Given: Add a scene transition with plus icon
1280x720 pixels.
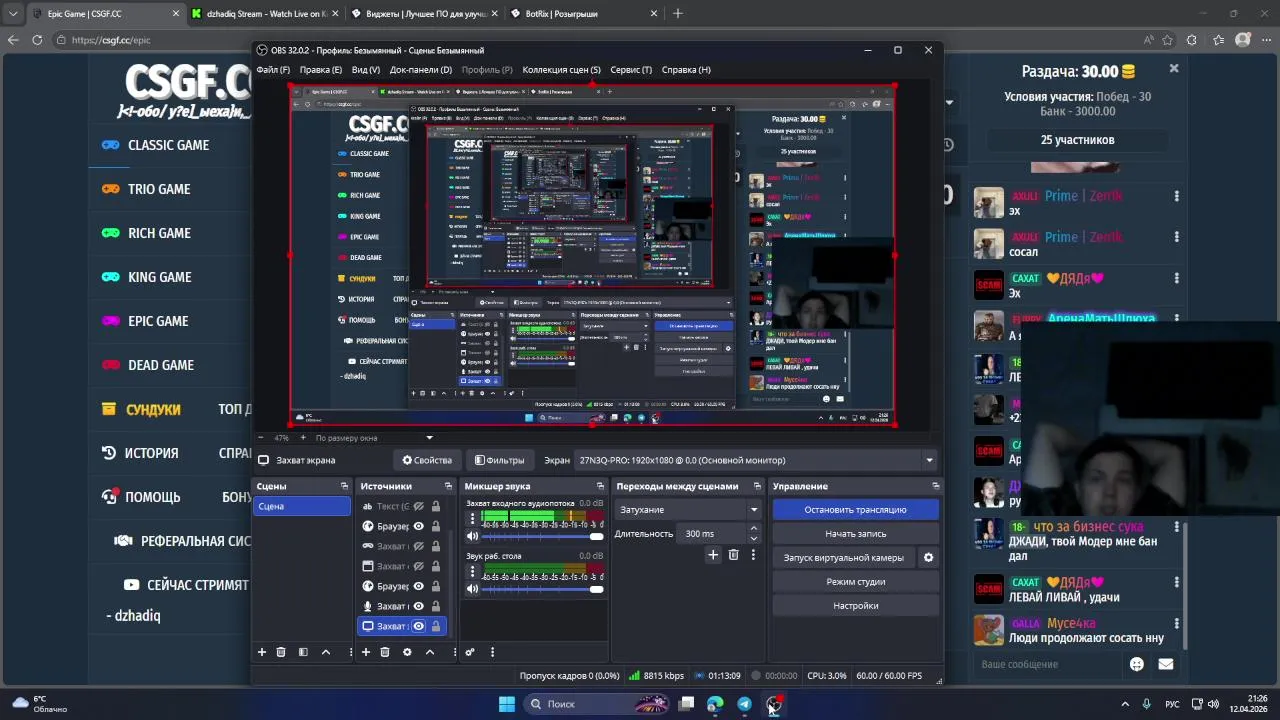Looking at the screenshot, I should coord(713,555).
